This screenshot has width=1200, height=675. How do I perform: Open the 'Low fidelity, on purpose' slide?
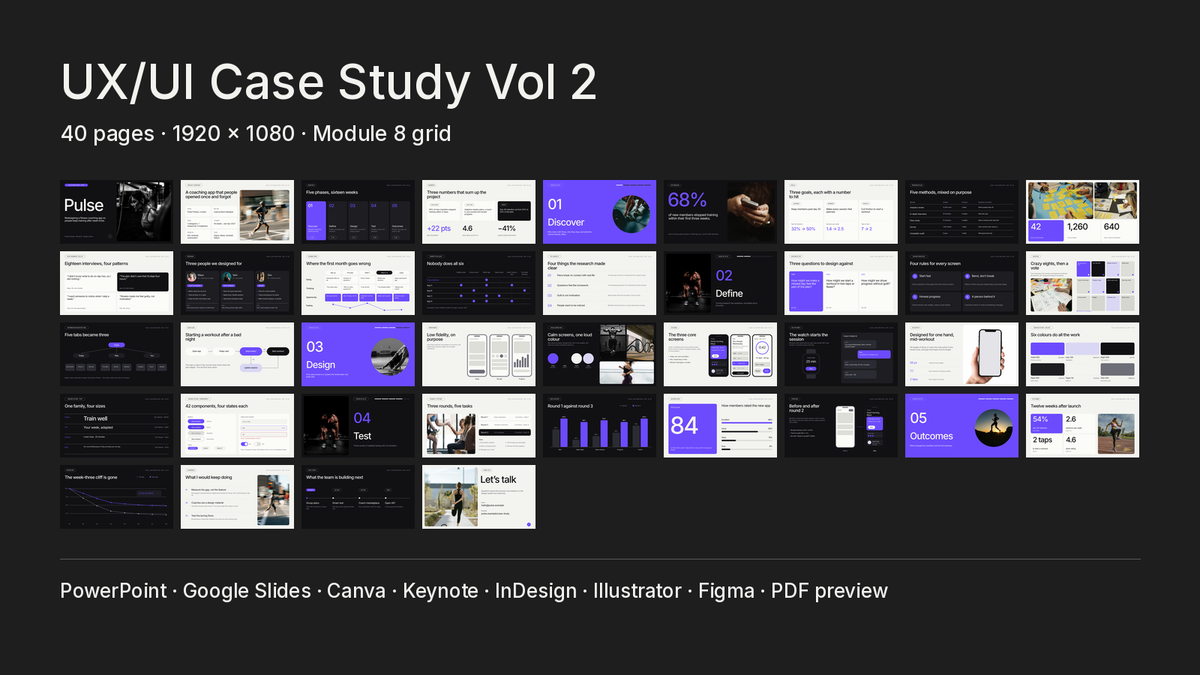[479, 354]
